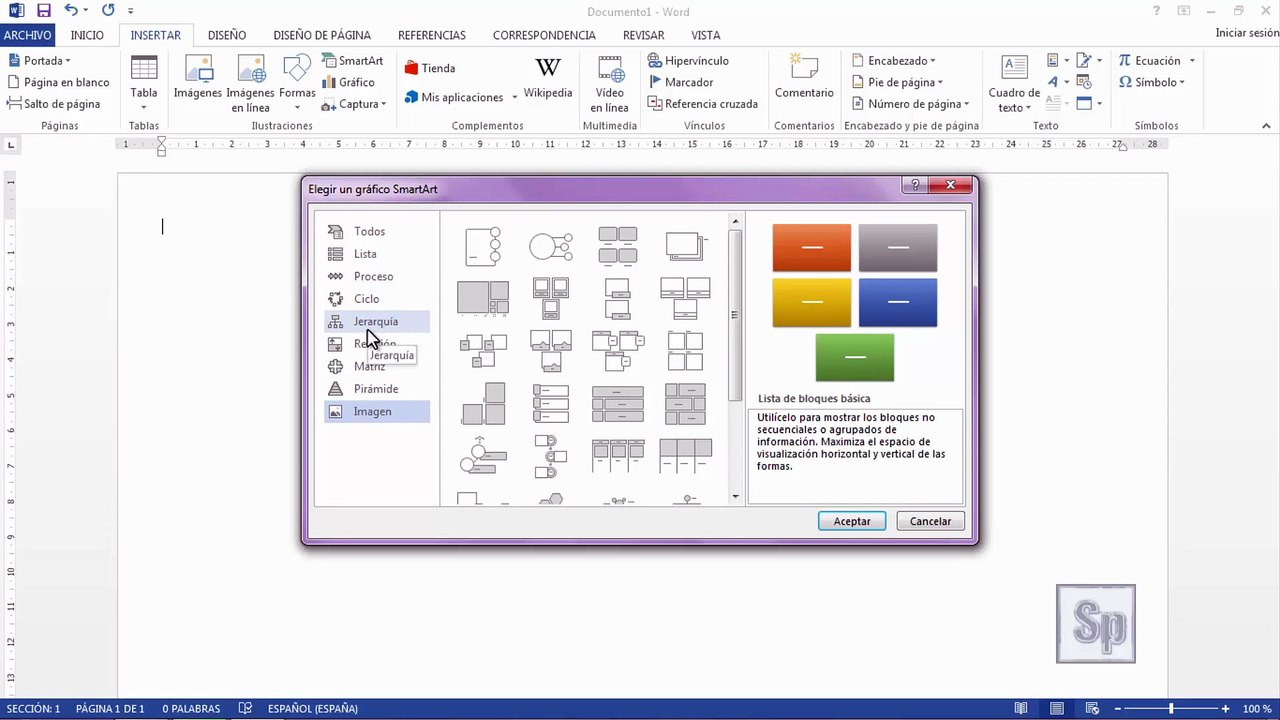Switch to the CORRESPONDENCIA tab
The width and height of the screenshot is (1280, 720).
point(544,35)
